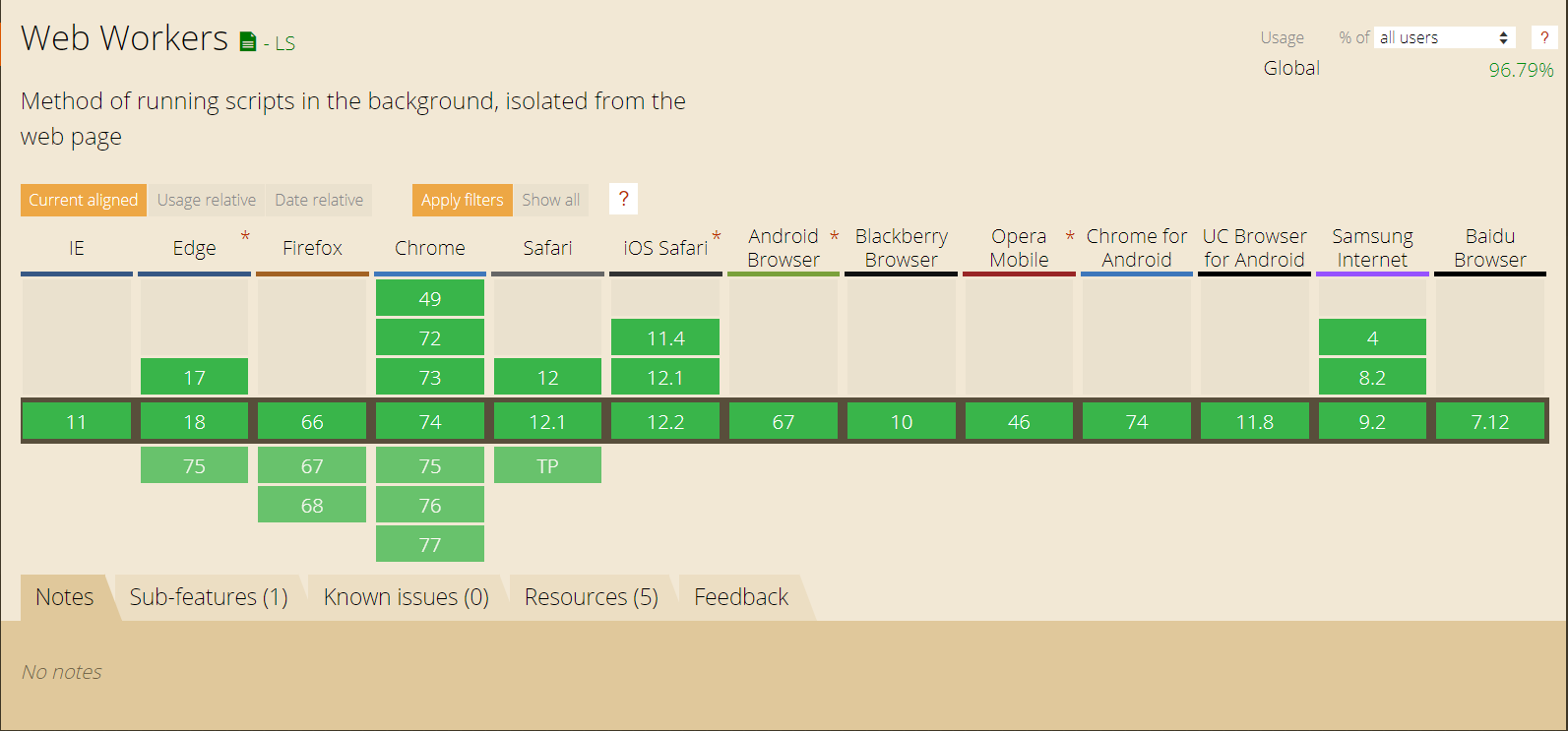Click the Android Browser header
The width and height of the screenshot is (1568, 731).
point(784,248)
